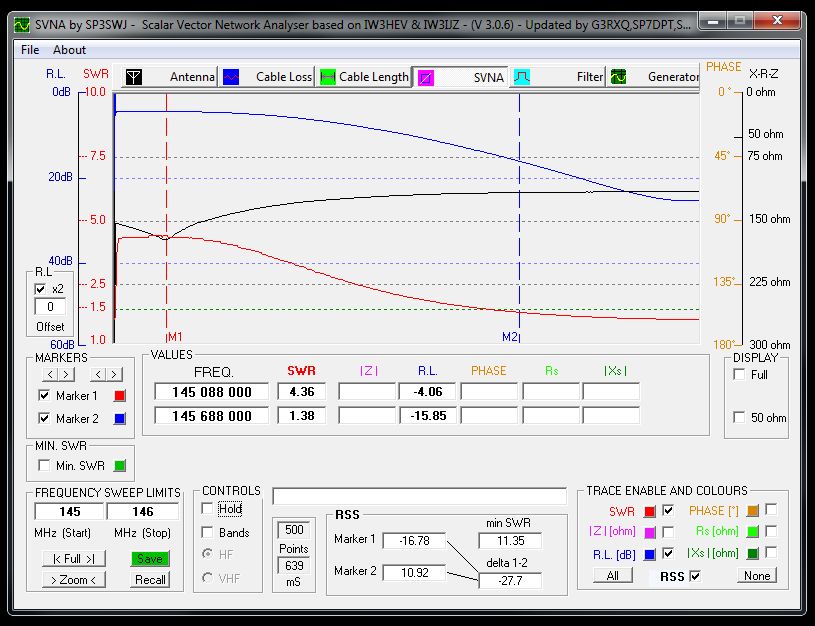Click the cyan Filter pulse icon
The width and height of the screenshot is (815, 626).
point(521,77)
